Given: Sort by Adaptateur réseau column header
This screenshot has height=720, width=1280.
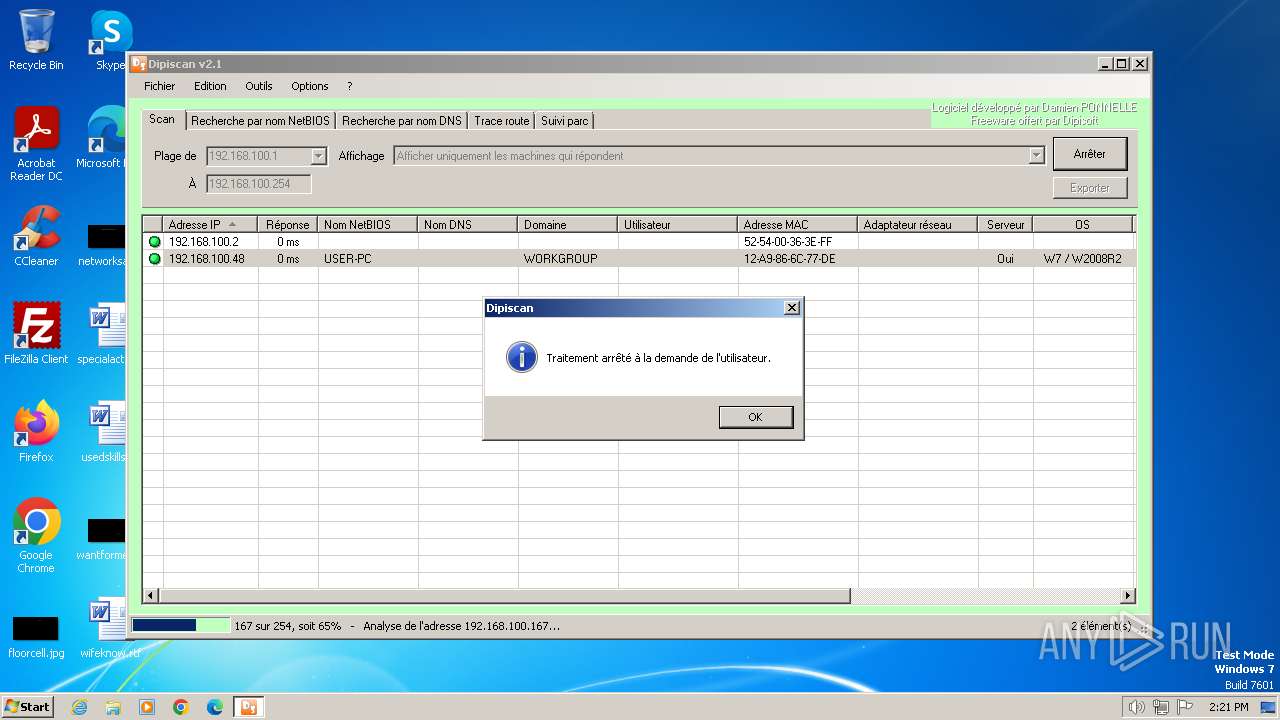Looking at the screenshot, I should [918, 225].
